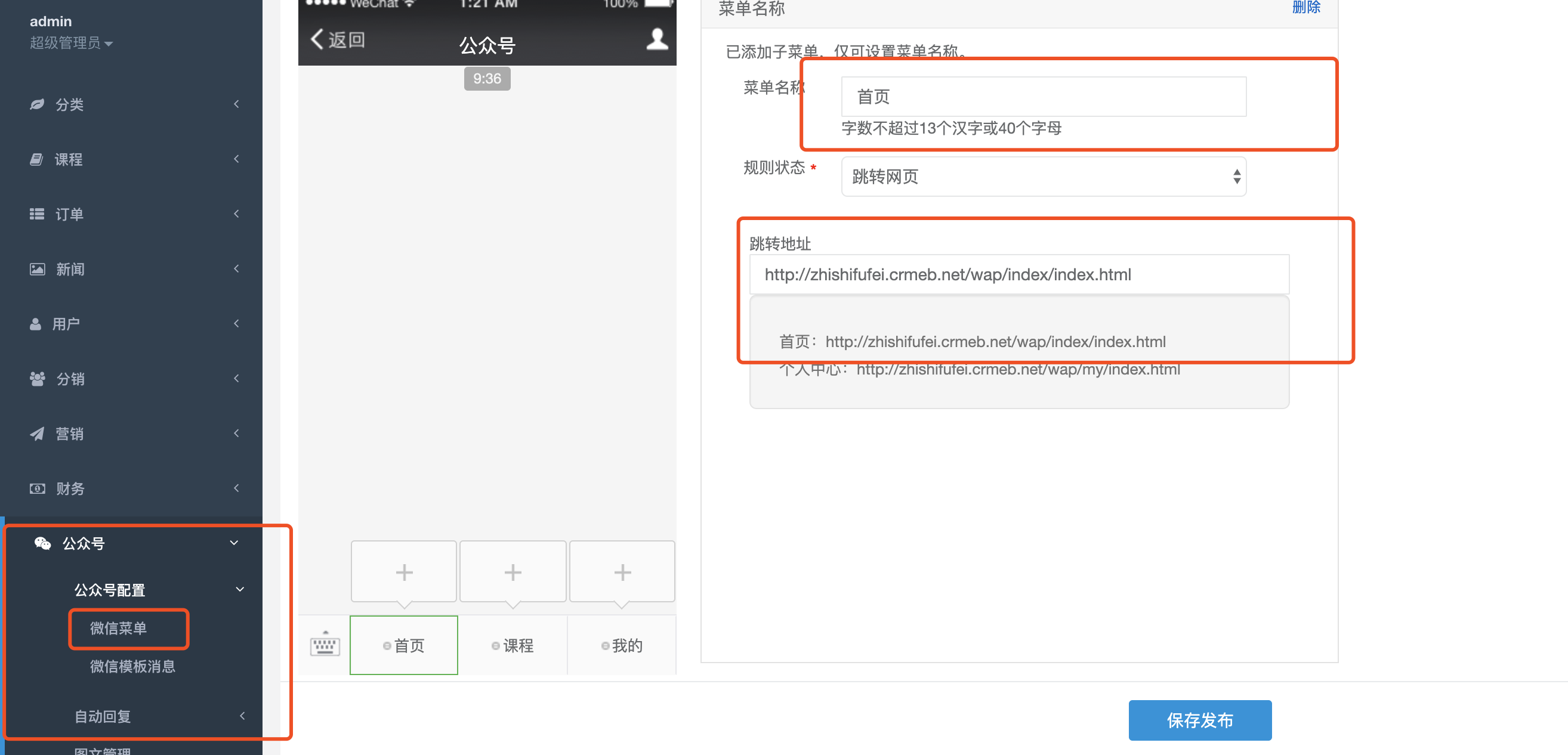The image size is (1568, 755).
Task: Add submenu above 课程 with plus icon
Action: click(x=513, y=572)
